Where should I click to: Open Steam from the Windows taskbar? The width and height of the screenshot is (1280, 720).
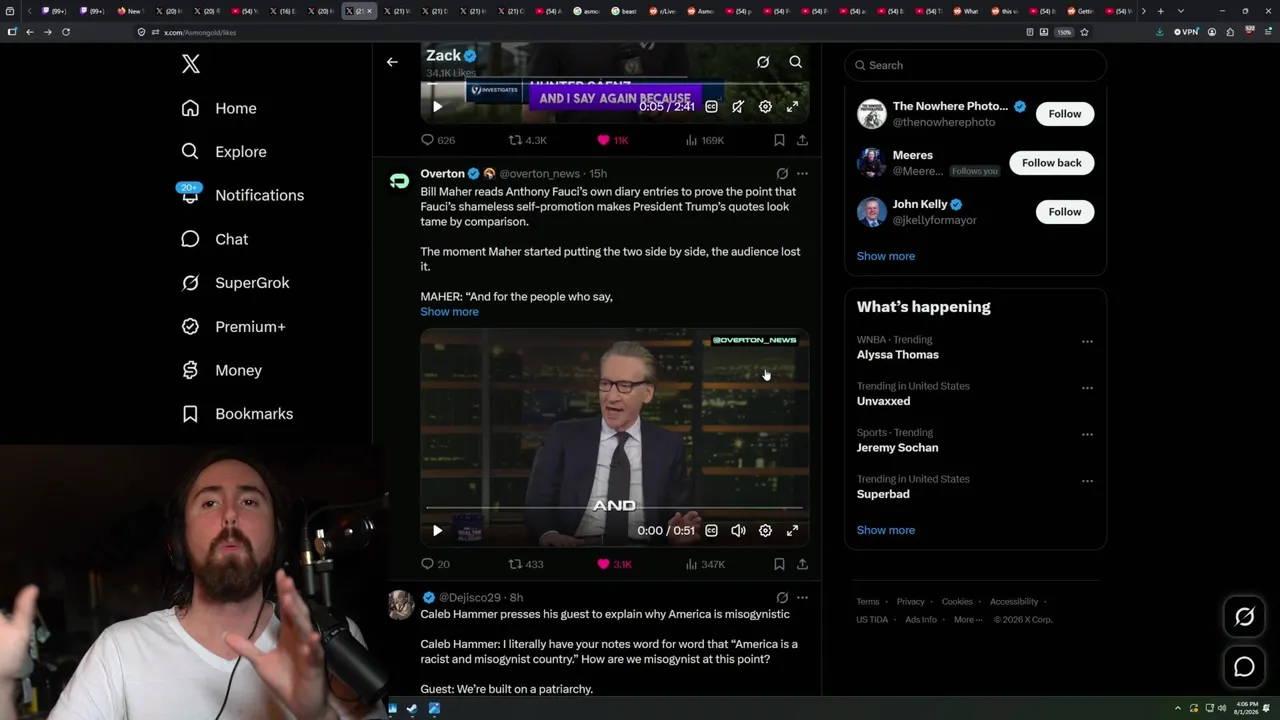pyautogui.click(x=413, y=709)
